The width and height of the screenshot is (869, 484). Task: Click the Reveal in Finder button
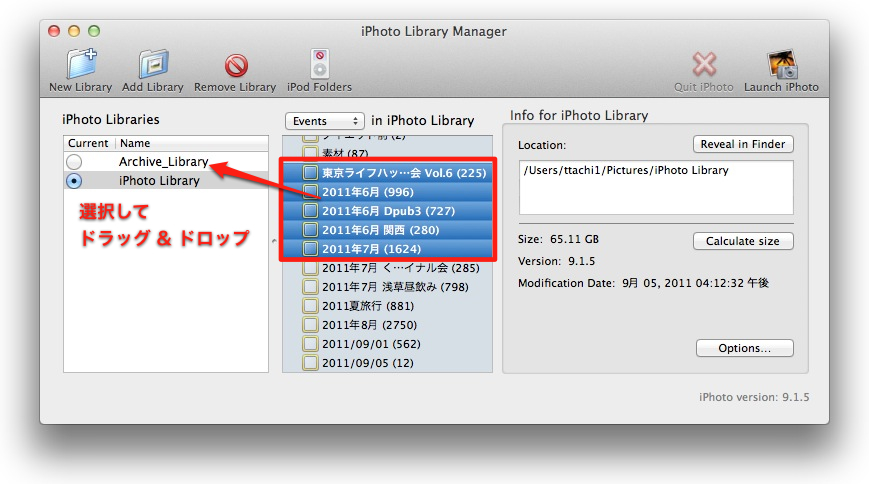pos(743,144)
